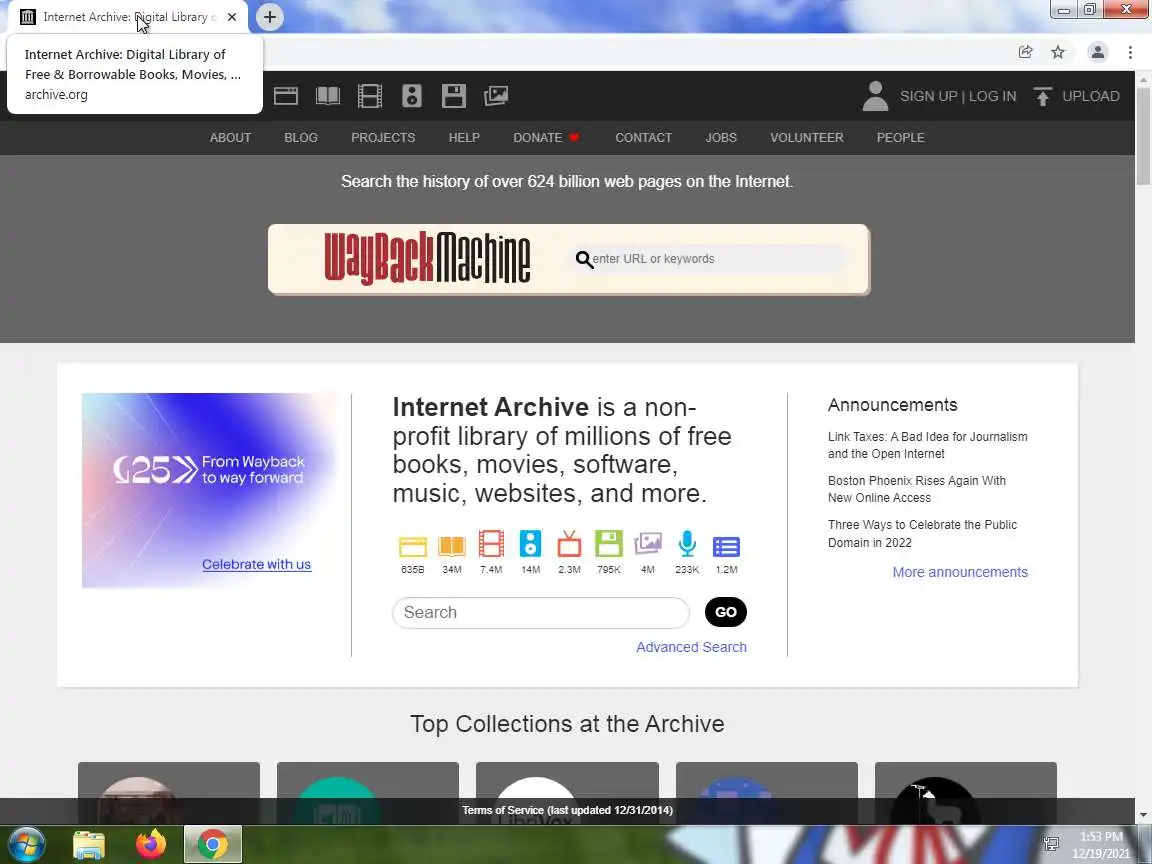Open Three Ways to Celebrate Public Domain announcement

pyautogui.click(x=922, y=533)
